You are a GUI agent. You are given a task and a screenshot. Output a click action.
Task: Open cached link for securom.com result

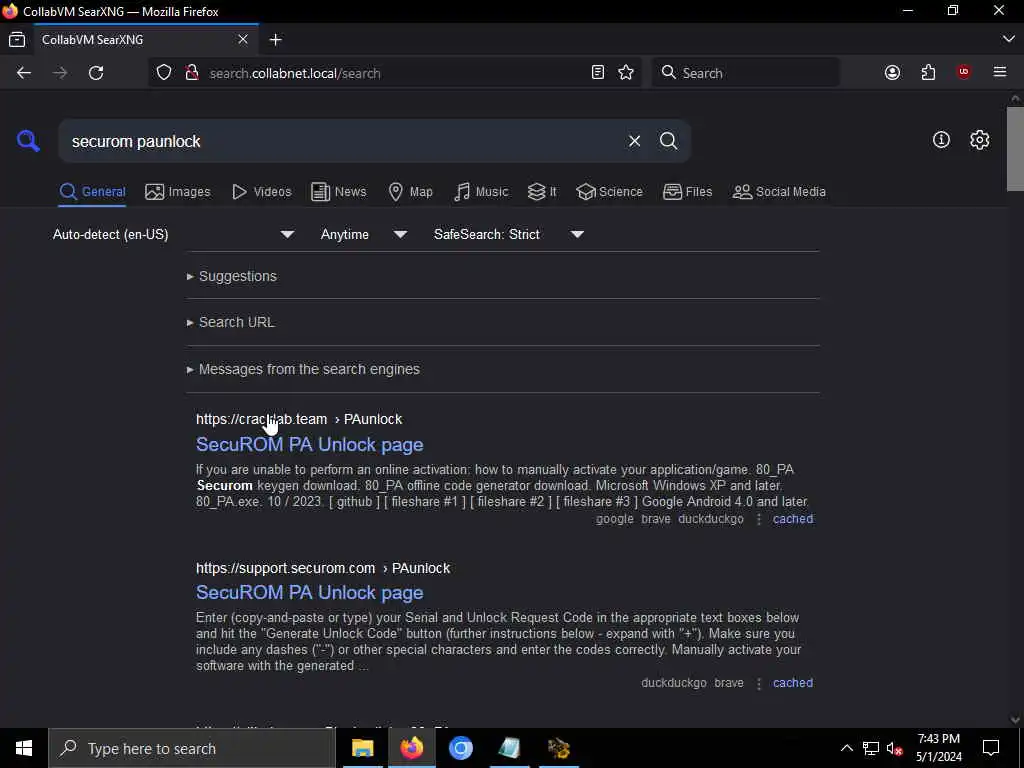pyautogui.click(x=793, y=683)
